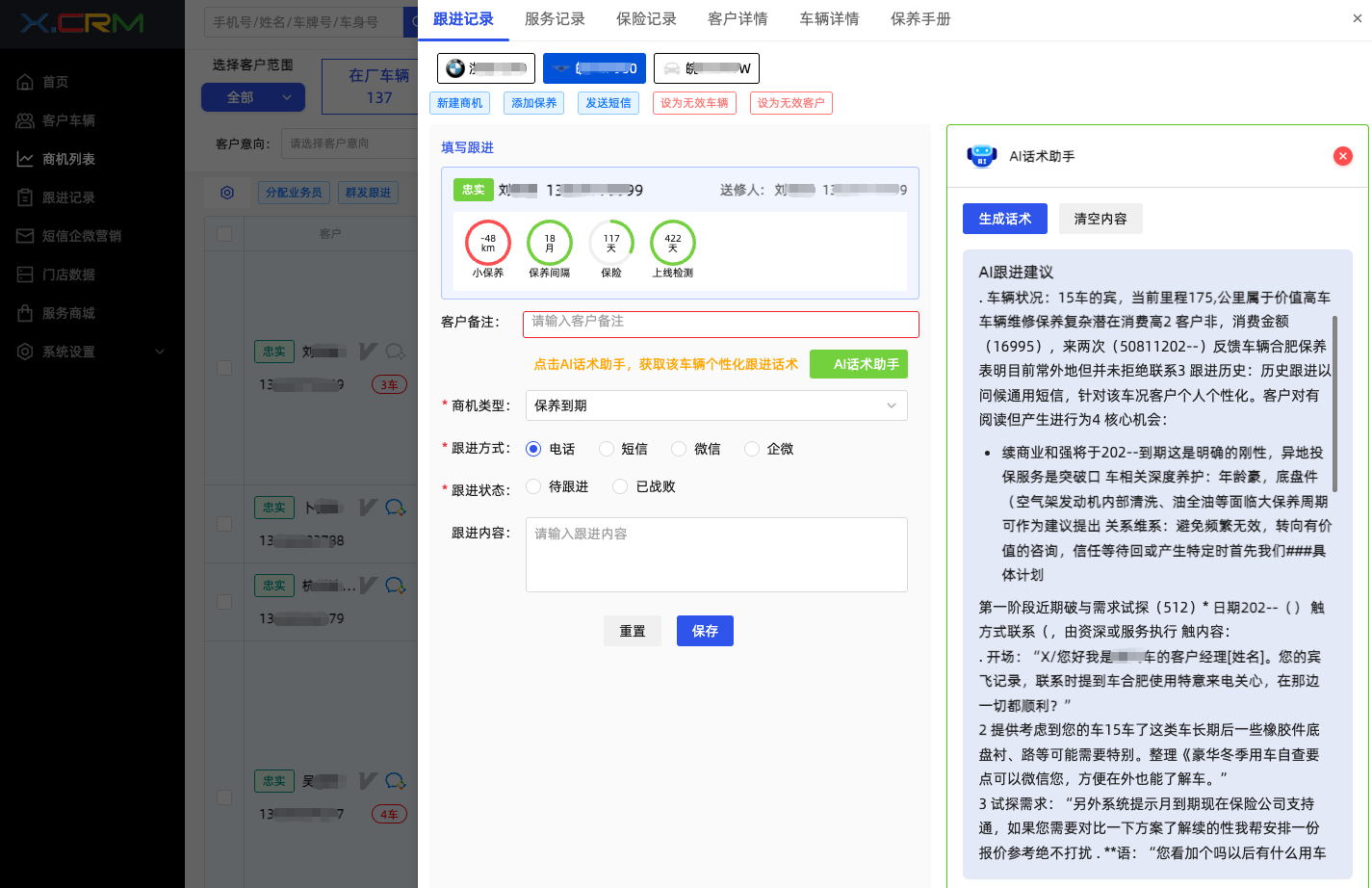The height and width of the screenshot is (888, 1372).
Task: Click the 重置 button
Action: click(633, 631)
